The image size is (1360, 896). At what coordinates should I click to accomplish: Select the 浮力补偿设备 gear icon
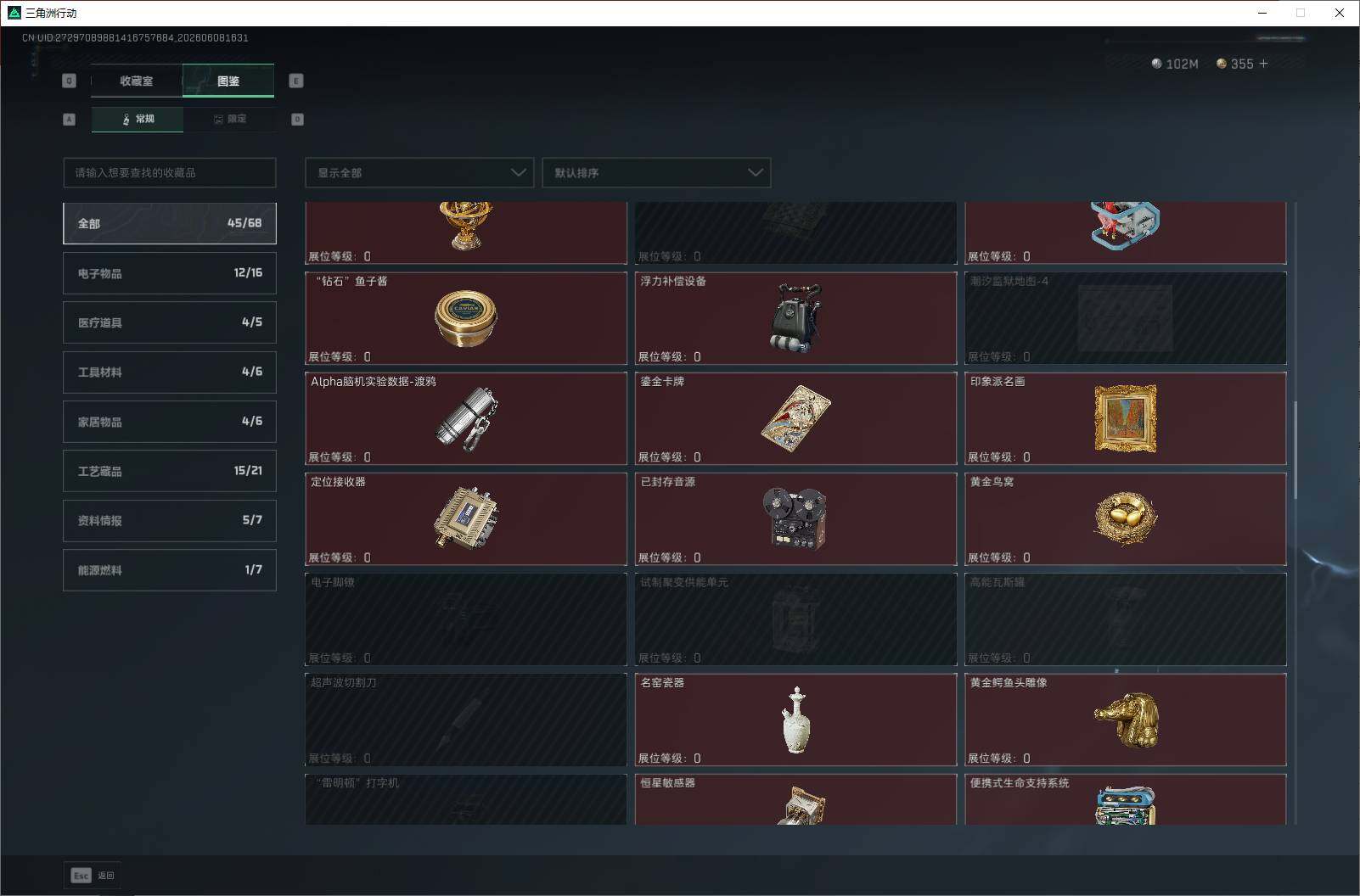795,318
